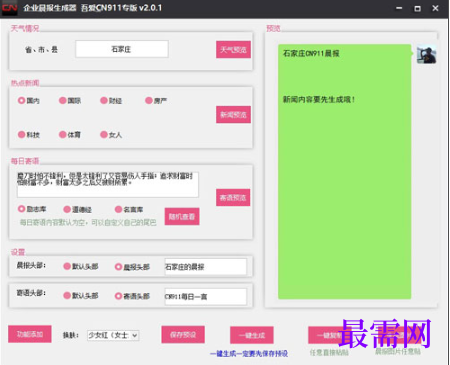The image size is (450, 365).
Task: Click the CN app logo in title bar
Action: [9, 8]
